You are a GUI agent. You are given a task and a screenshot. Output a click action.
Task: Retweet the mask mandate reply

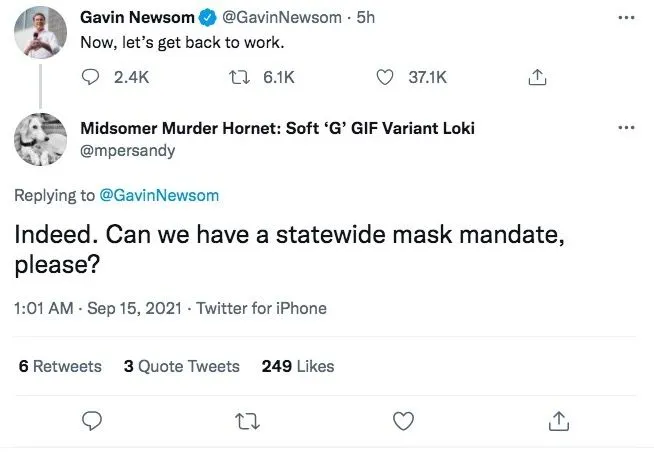[246, 421]
